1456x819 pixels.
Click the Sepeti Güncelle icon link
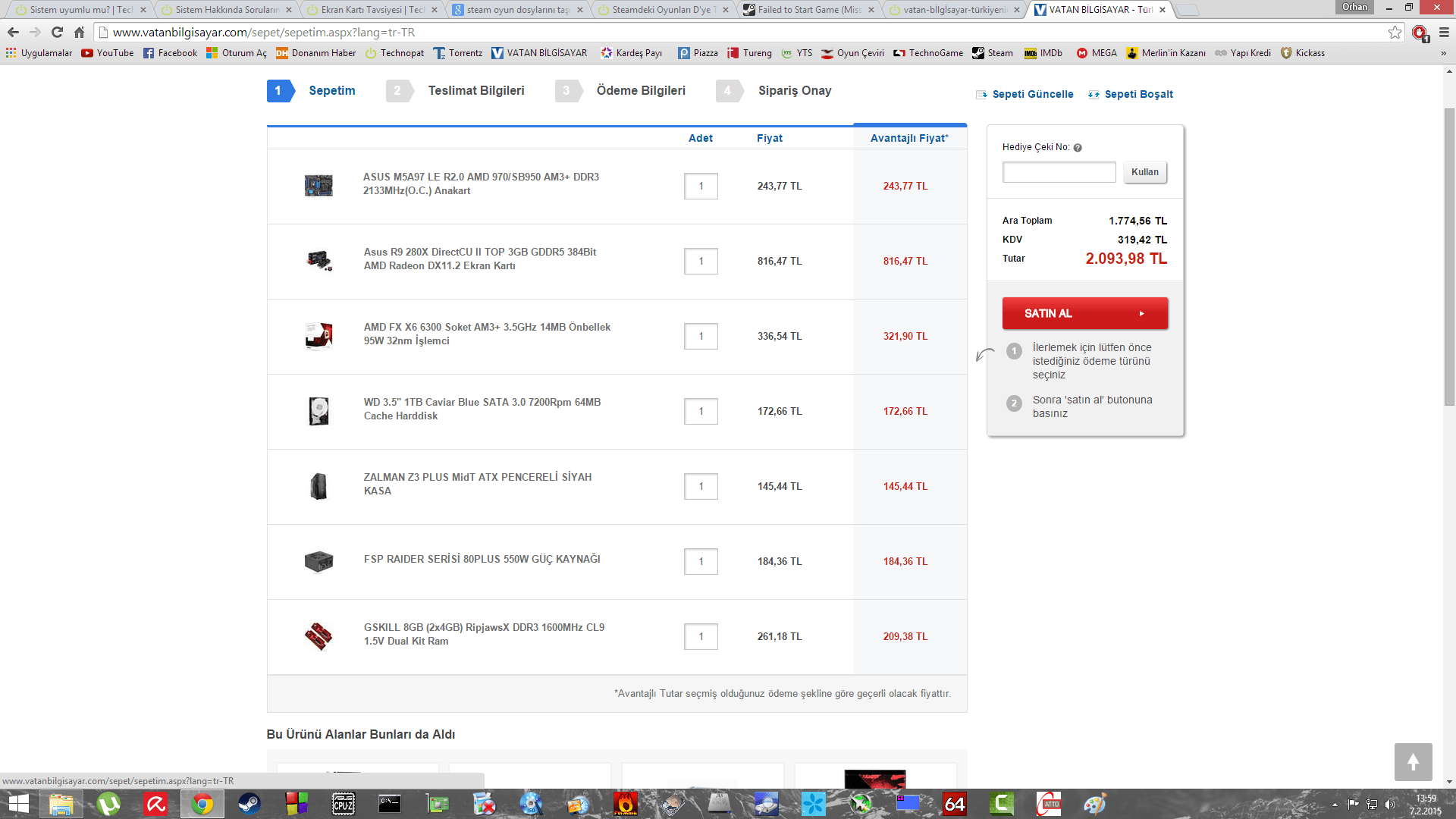(x=981, y=95)
